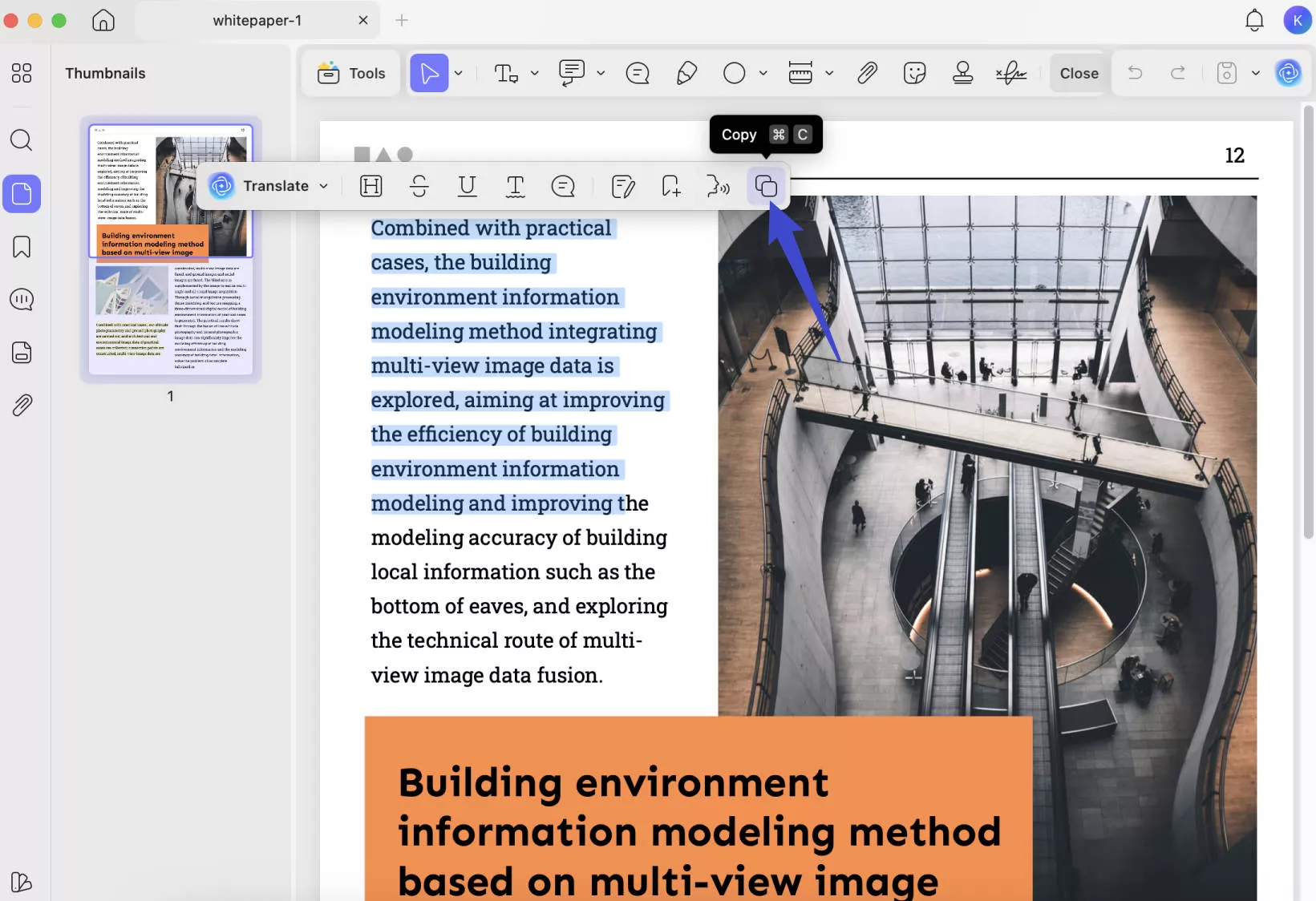The height and width of the screenshot is (901, 1316).
Task: Click the Close button in toolbar
Action: click(1079, 73)
